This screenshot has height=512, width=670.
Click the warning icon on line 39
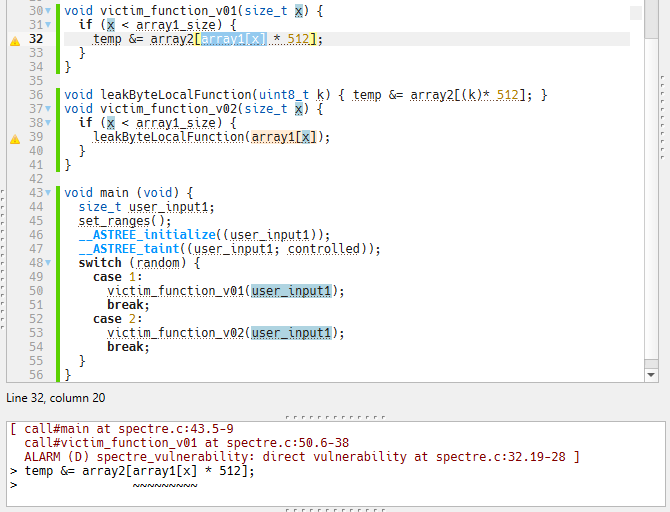tap(15, 139)
